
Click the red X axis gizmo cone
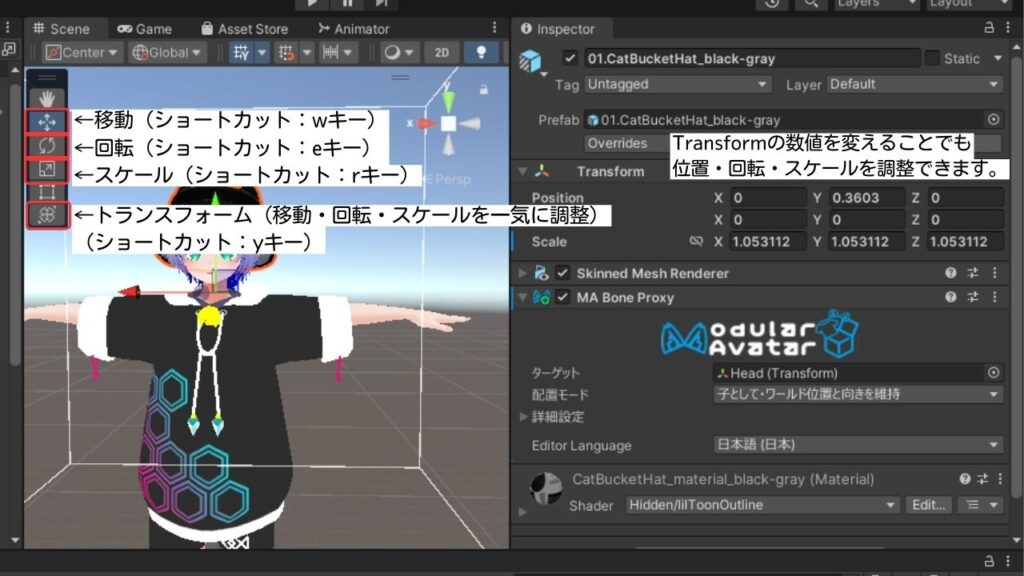click(426, 123)
